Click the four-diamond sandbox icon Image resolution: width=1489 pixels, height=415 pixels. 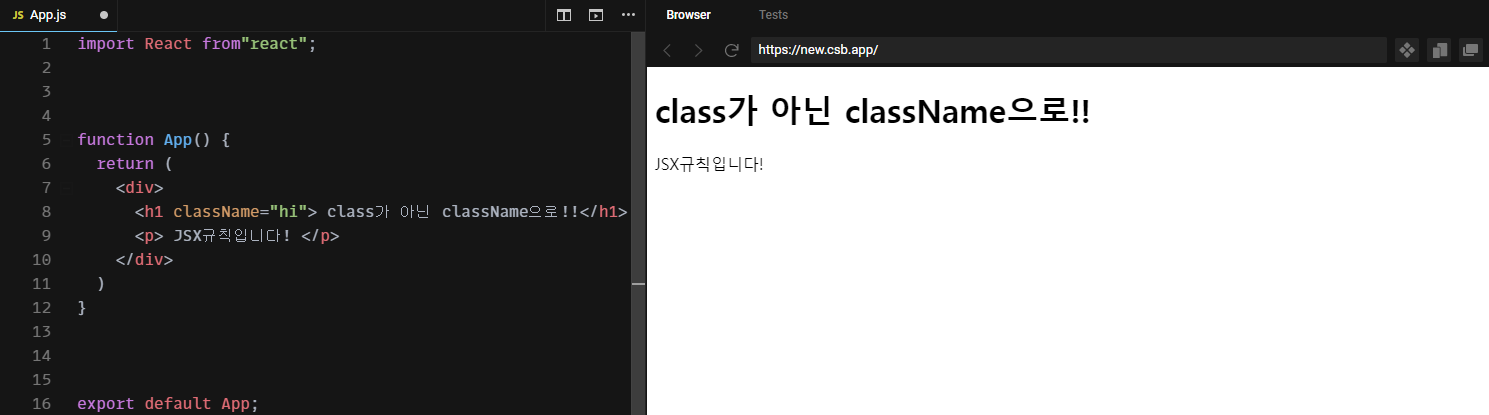pos(1406,50)
